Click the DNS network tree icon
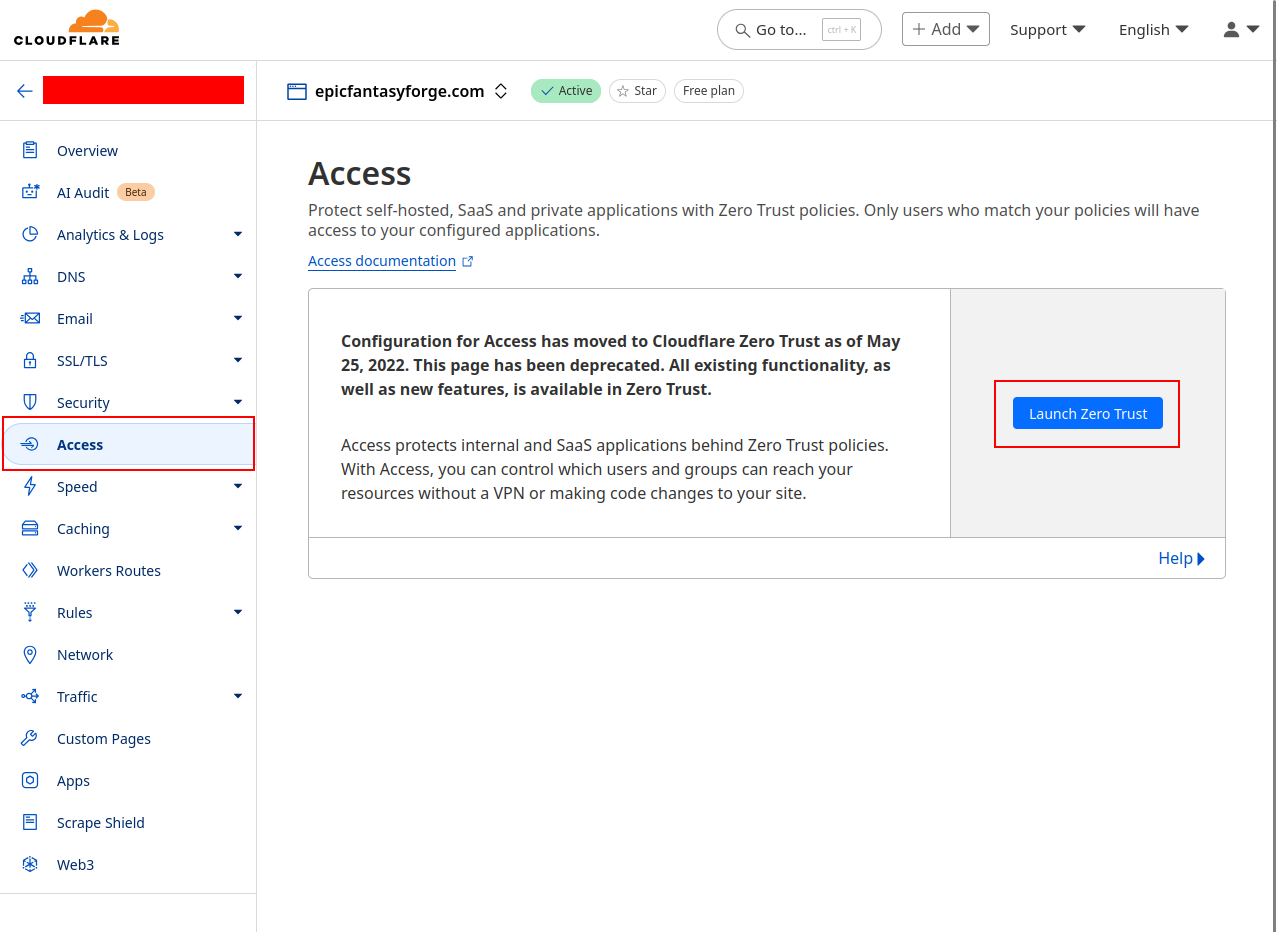Image resolution: width=1277 pixels, height=932 pixels. [x=30, y=276]
